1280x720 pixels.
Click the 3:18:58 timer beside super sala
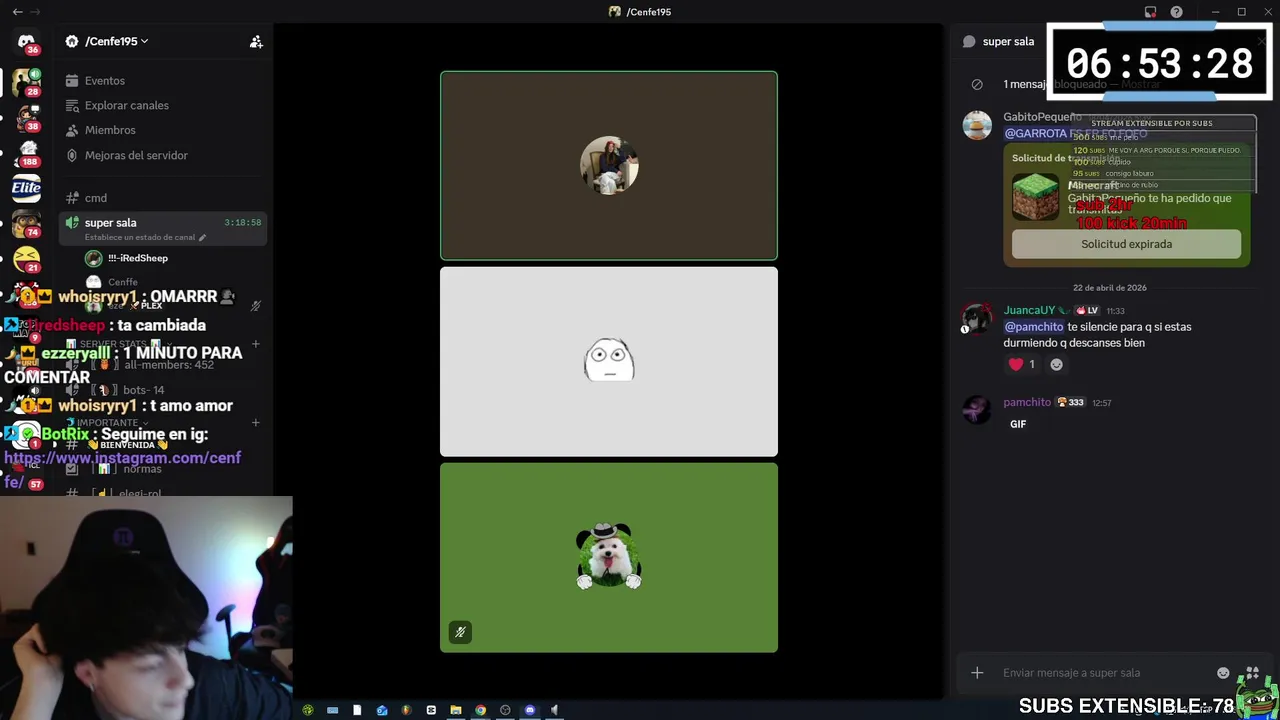(x=243, y=223)
